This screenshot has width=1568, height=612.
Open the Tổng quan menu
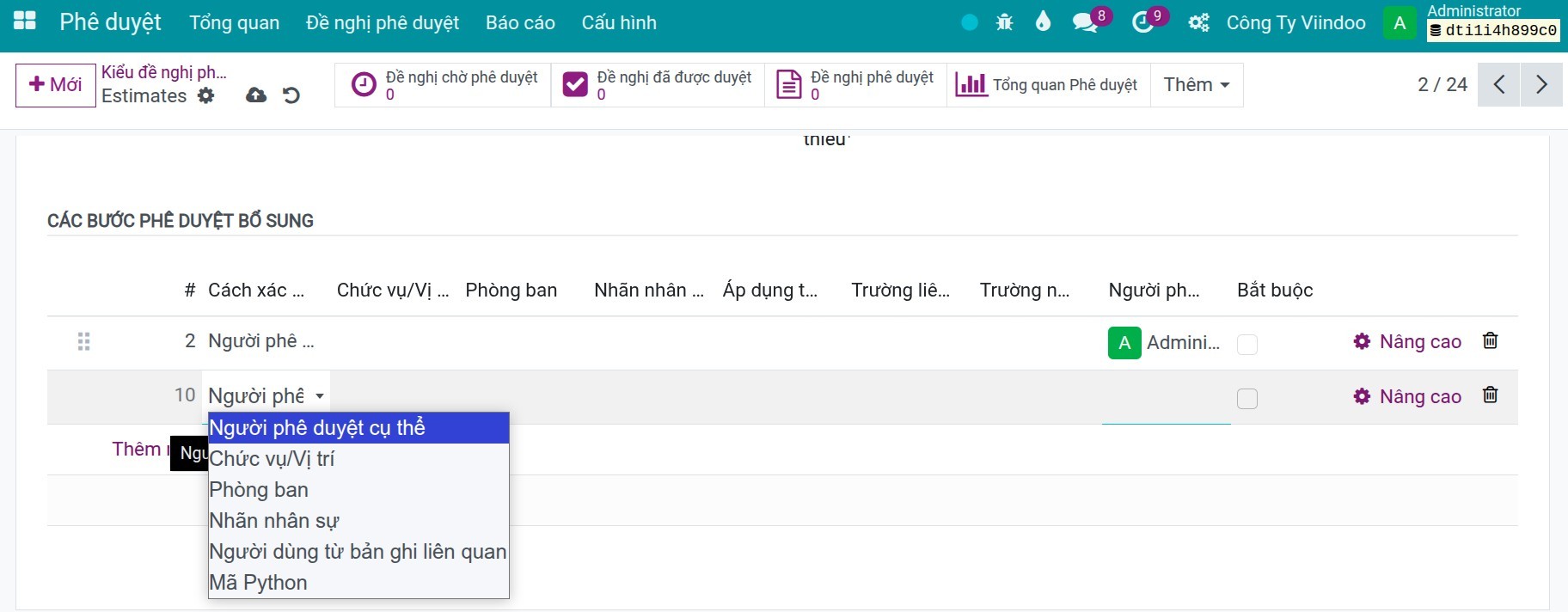pyautogui.click(x=234, y=22)
